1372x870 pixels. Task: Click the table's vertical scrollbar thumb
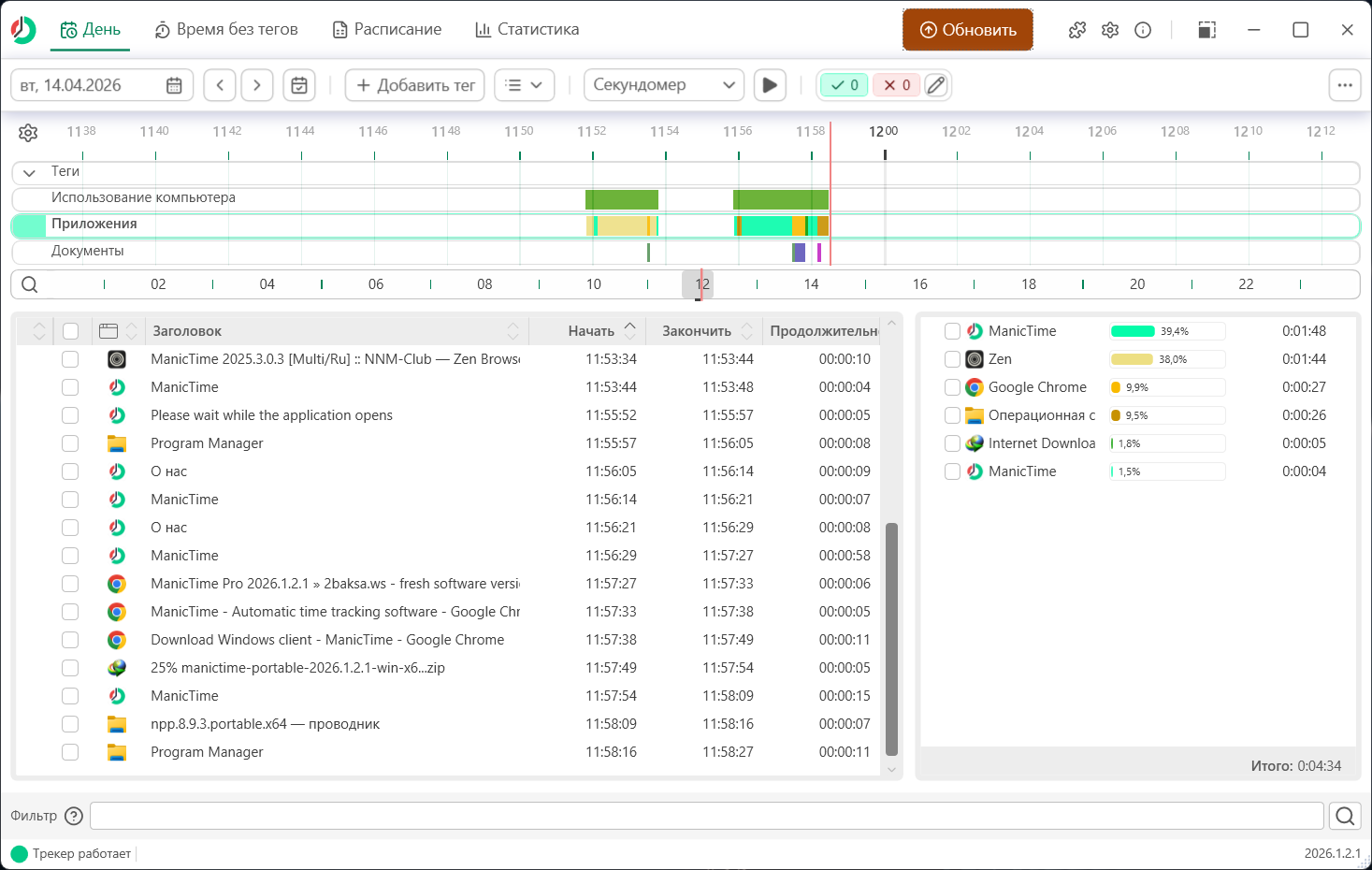891,639
